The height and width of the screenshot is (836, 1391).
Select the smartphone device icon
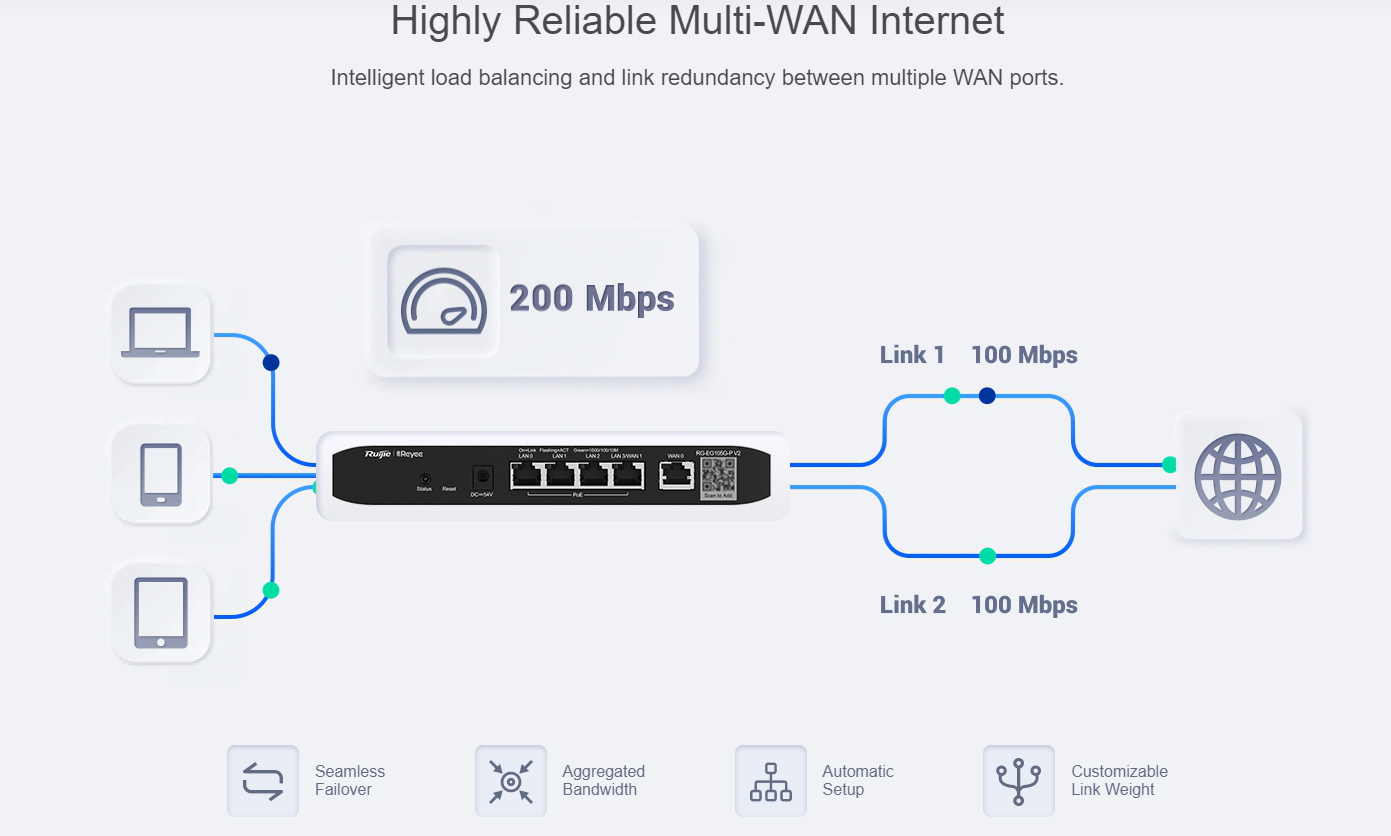tap(161, 474)
